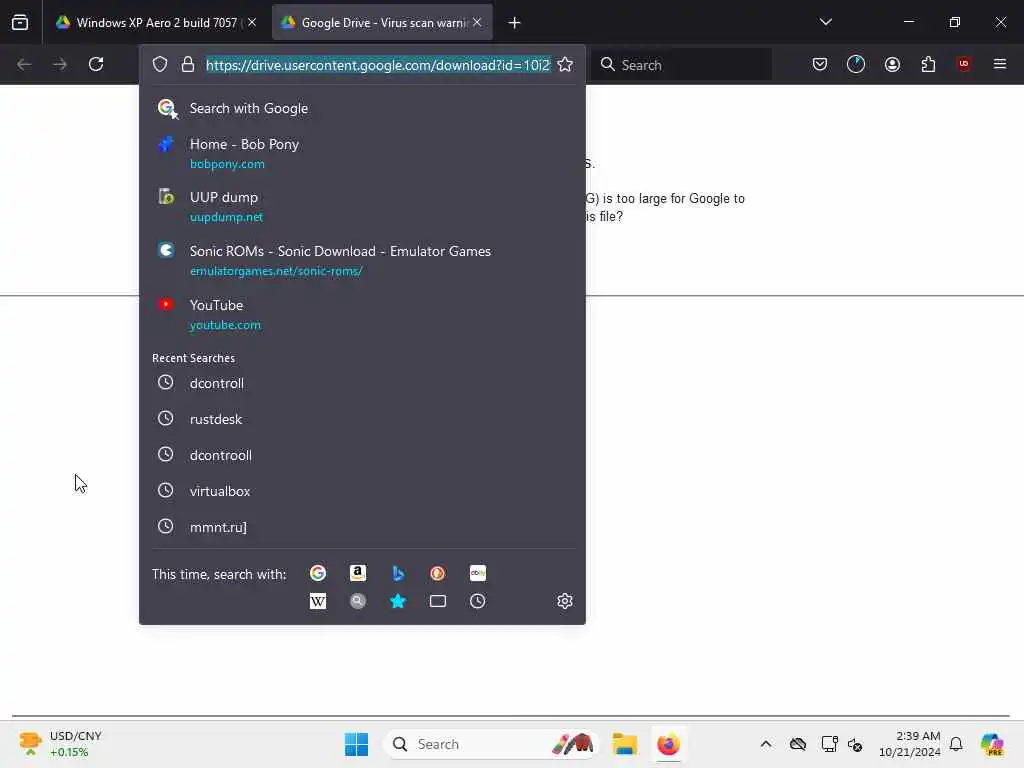Select recent search dcontrooll
Image resolution: width=1024 pixels, height=768 pixels.
click(362, 455)
